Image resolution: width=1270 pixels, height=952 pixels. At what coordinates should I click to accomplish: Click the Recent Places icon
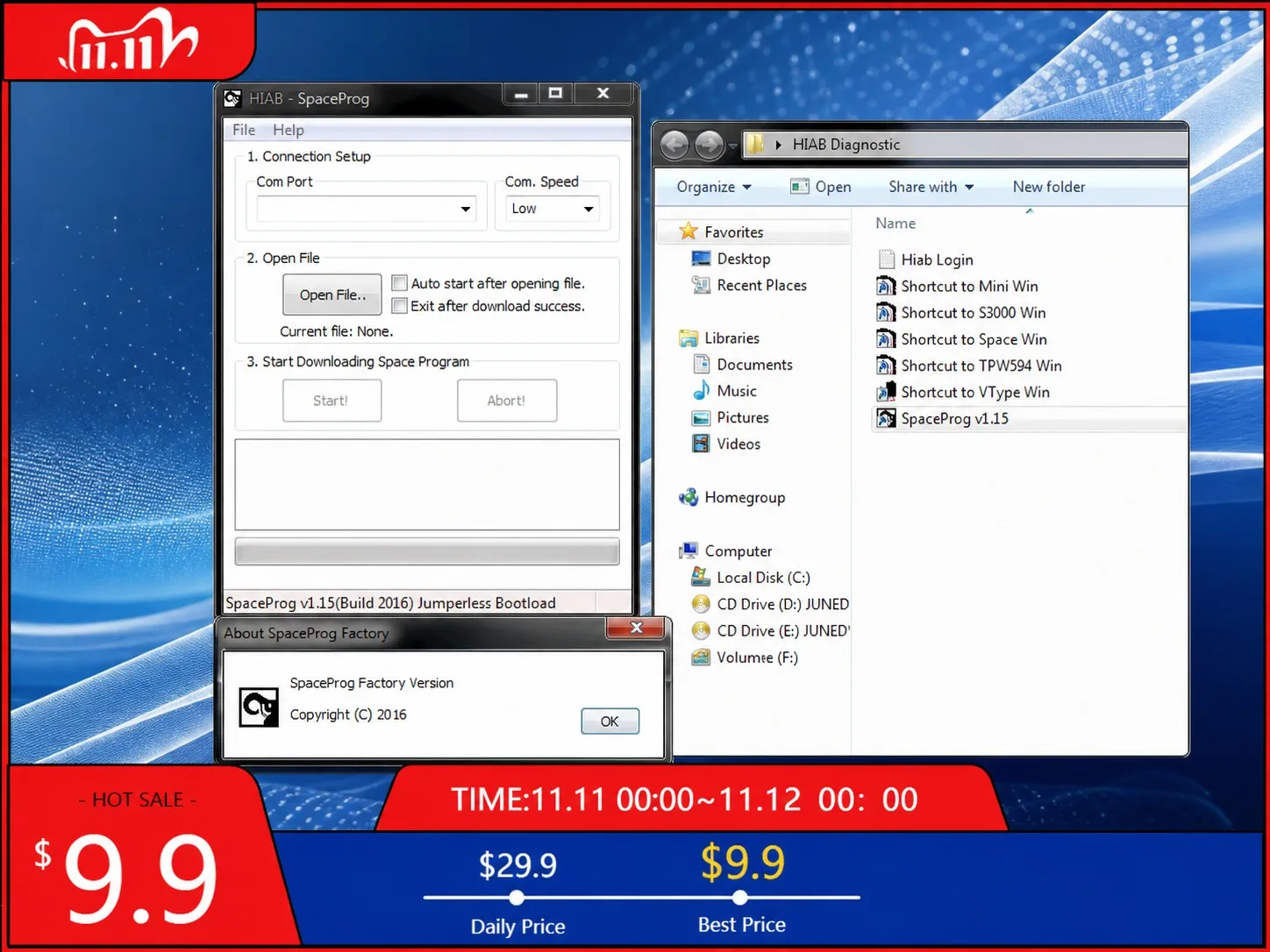click(x=701, y=285)
